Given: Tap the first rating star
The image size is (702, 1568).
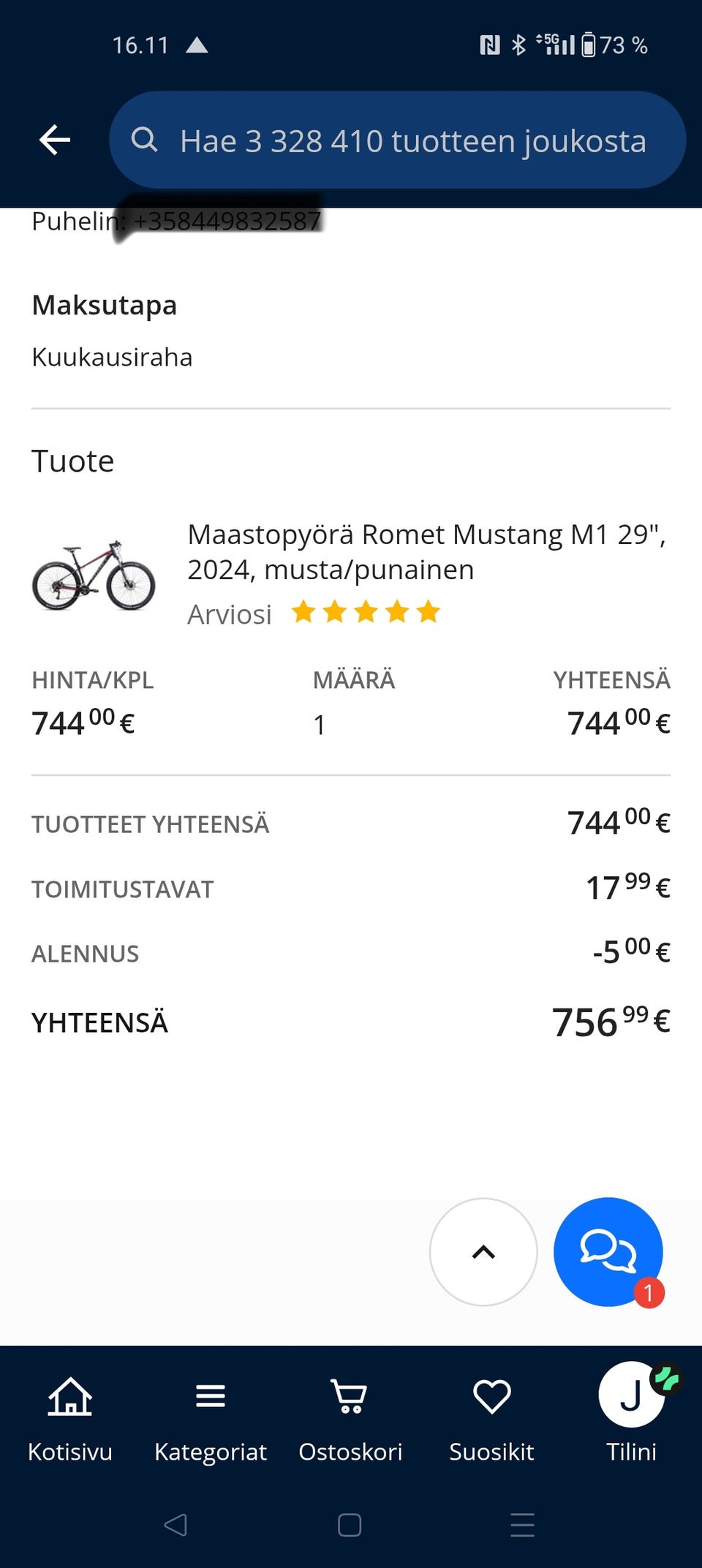Looking at the screenshot, I should 303,612.
